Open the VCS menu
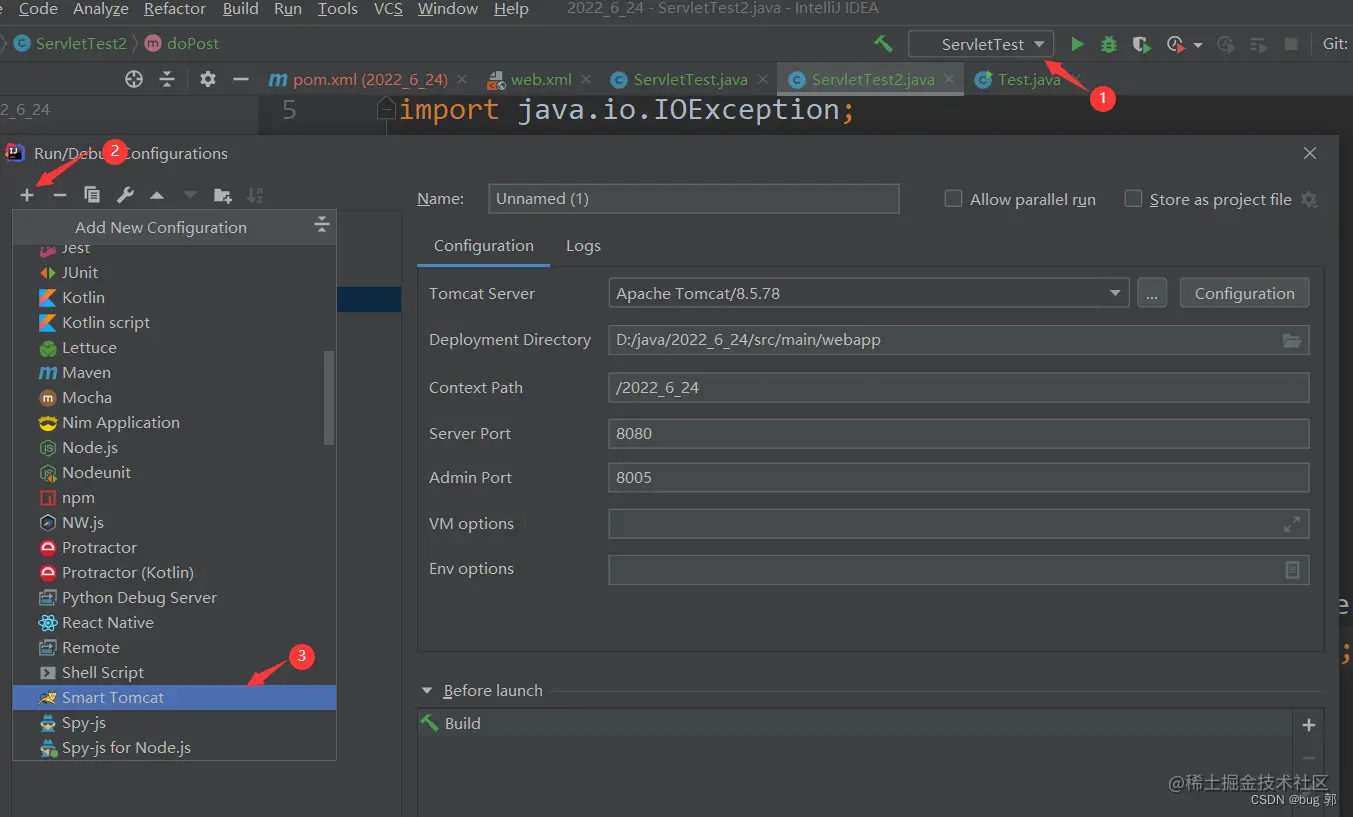Viewport: 1353px width, 817px height. point(388,9)
